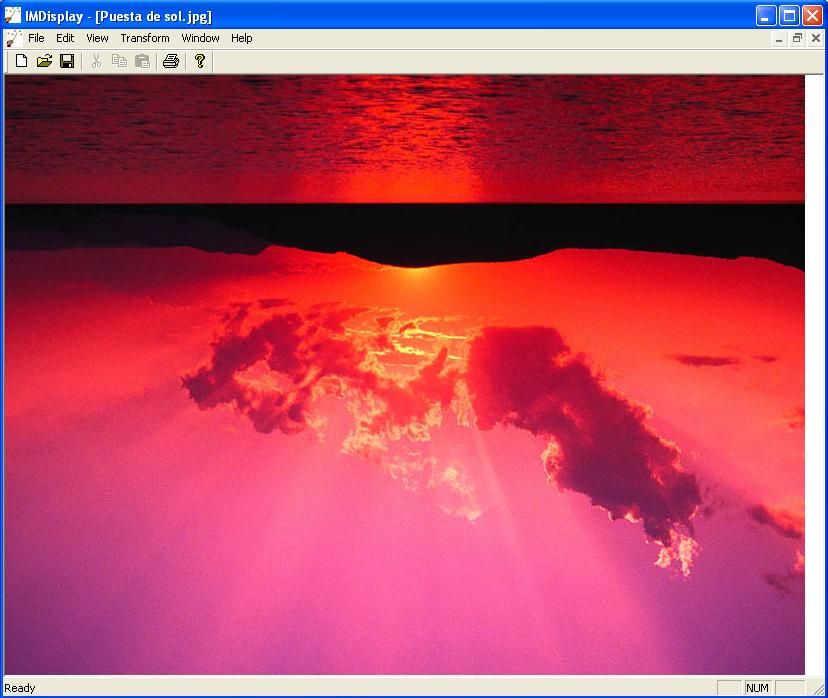Image resolution: width=828 pixels, height=698 pixels.
Task: Open the Window menu
Action: click(x=200, y=38)
